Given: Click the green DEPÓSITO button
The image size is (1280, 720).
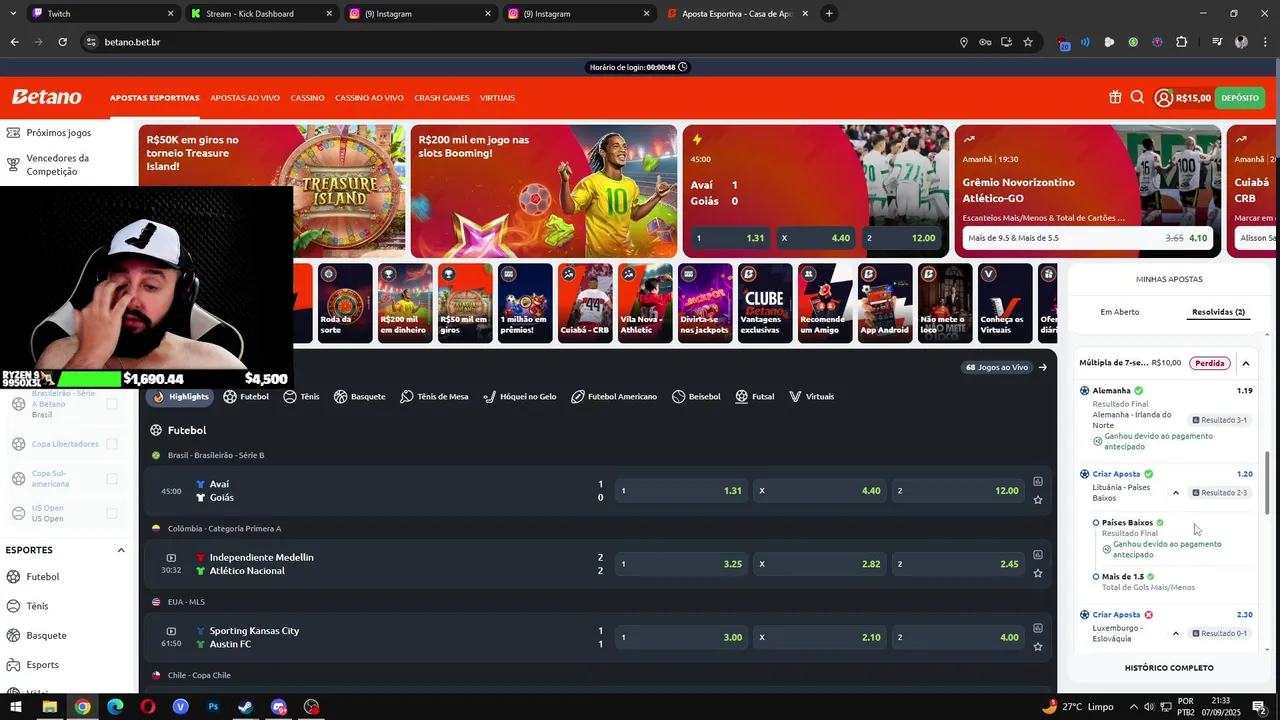Looking at the screenshot, I should pos(1240,98).
